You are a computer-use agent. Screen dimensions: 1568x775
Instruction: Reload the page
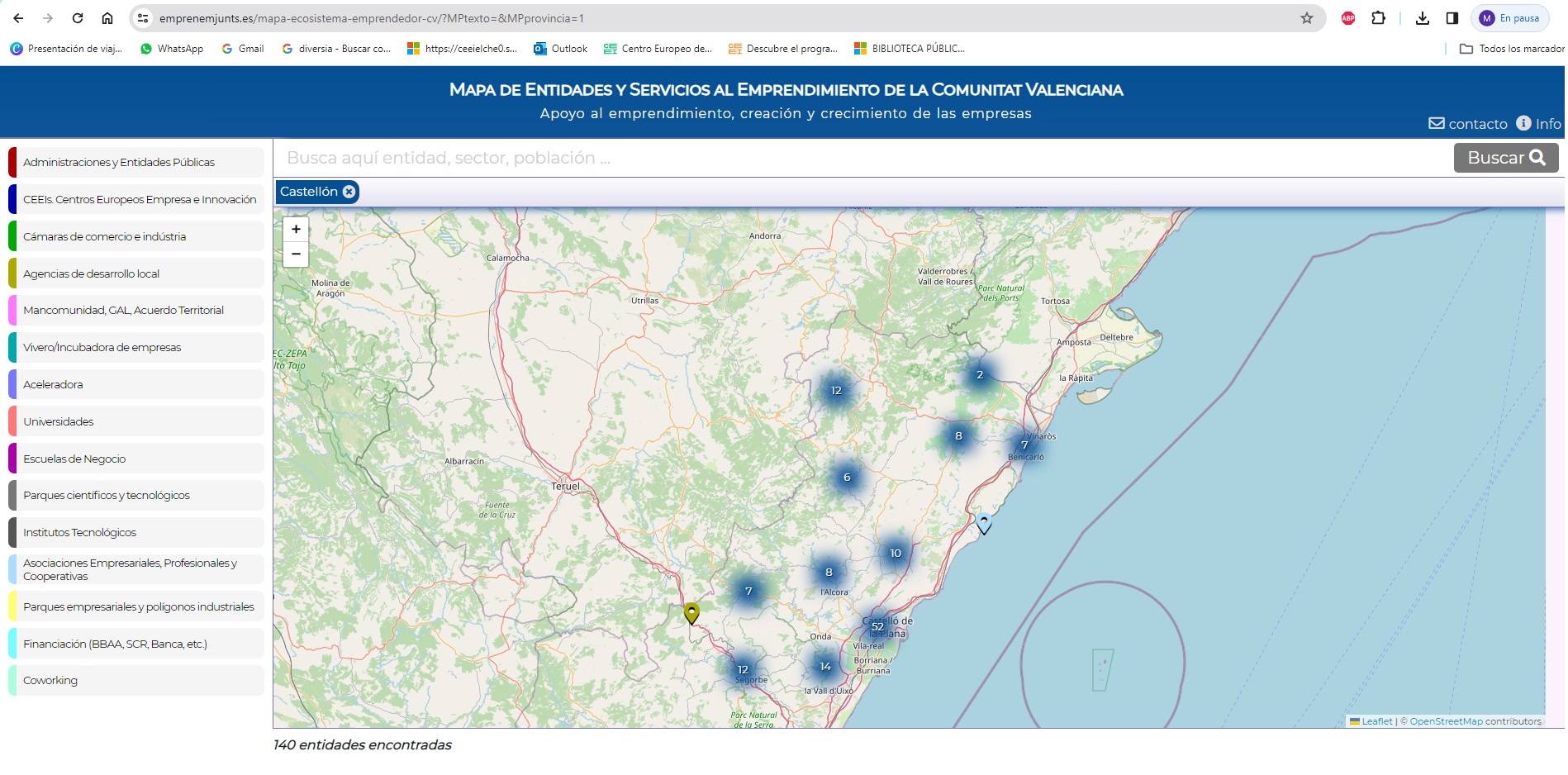pos(78,18)
